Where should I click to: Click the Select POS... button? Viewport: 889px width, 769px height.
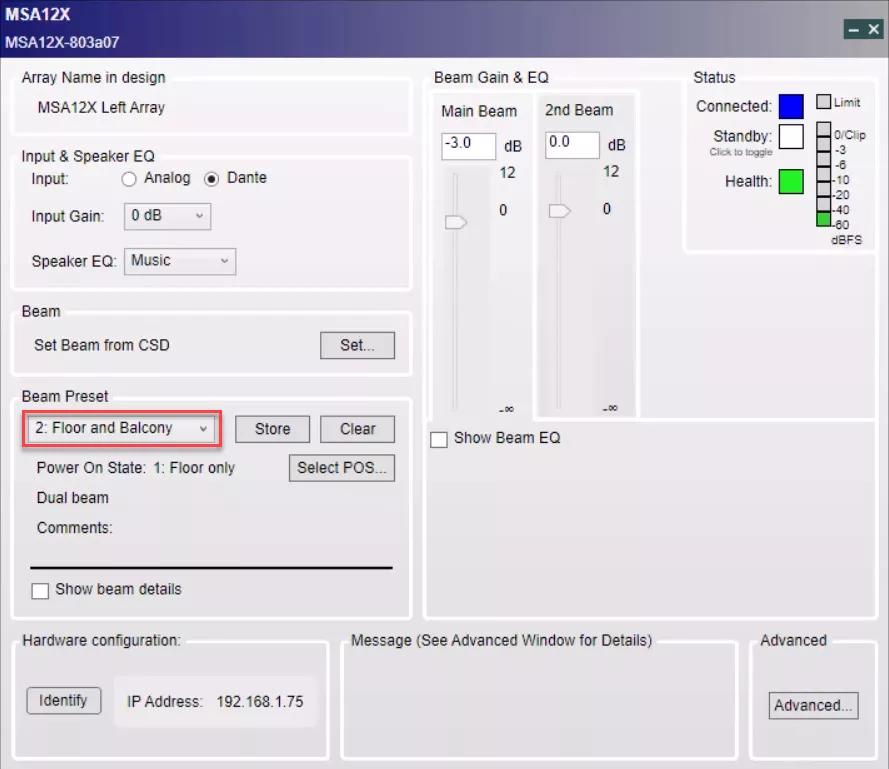pyautogui.click(x=342, y=468)
